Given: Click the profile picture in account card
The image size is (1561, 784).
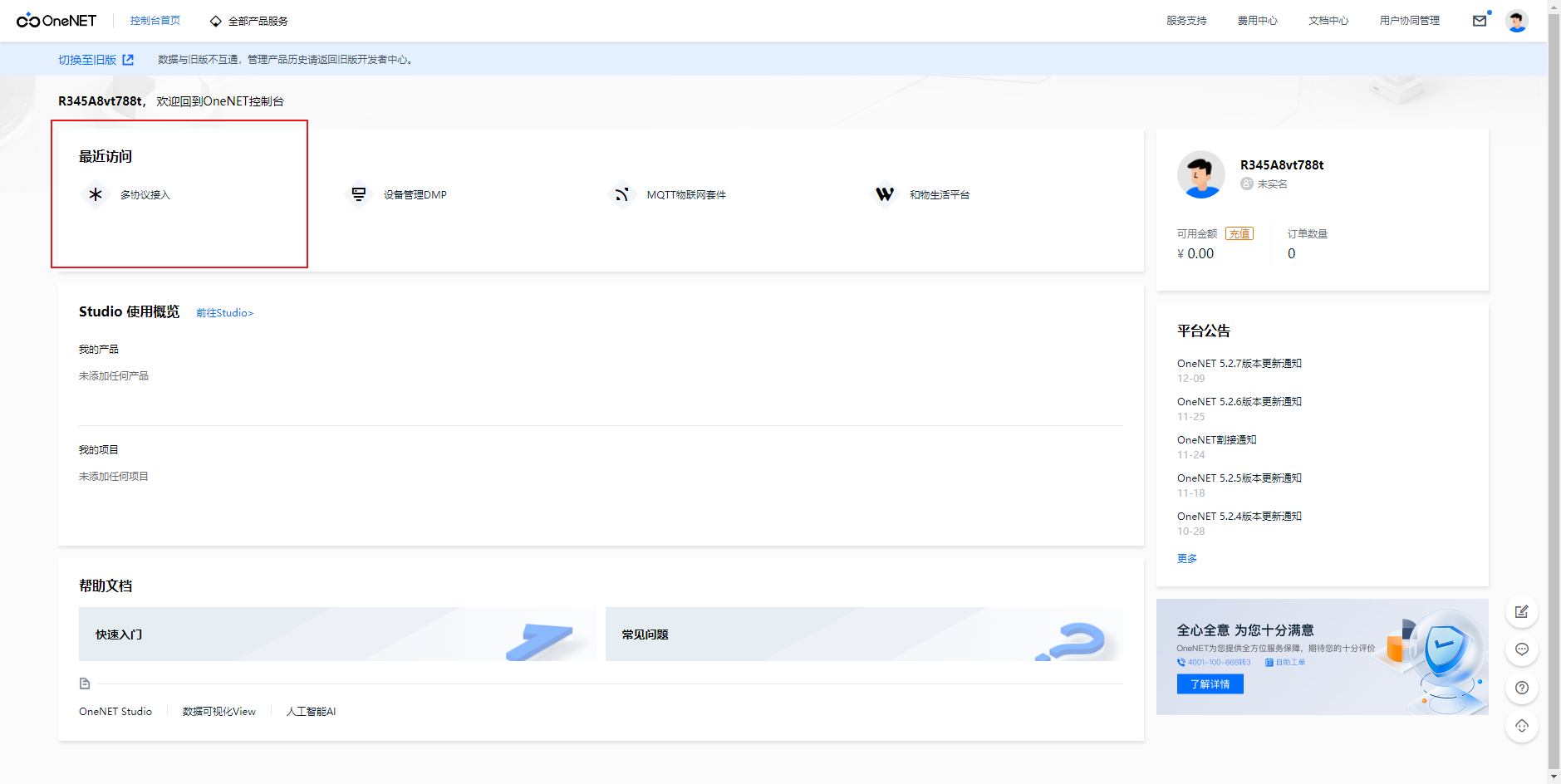Looking at the screenshot, I should tap(1200, 174).
